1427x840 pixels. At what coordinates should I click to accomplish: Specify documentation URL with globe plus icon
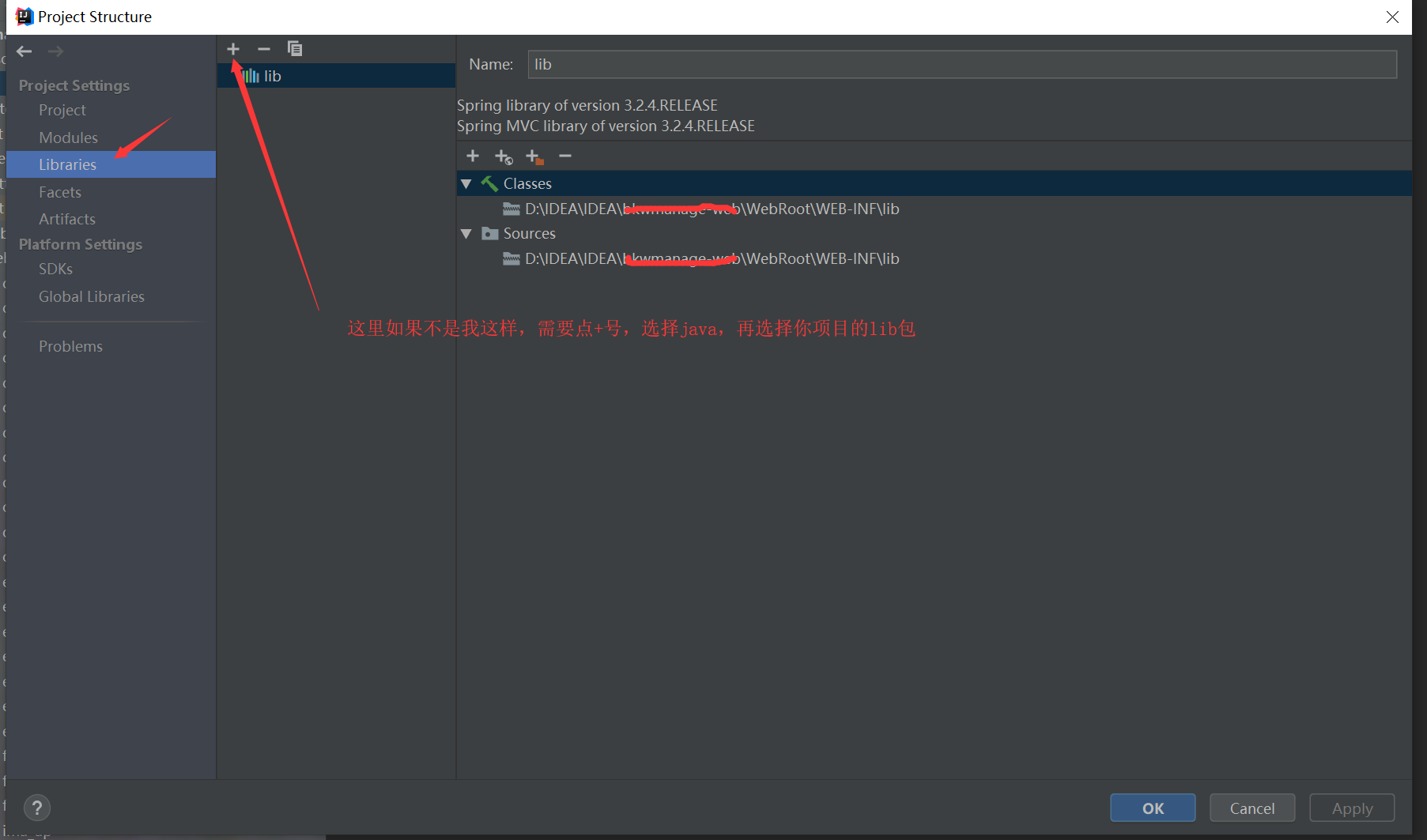pyautogui.click(x=504, y=156)
